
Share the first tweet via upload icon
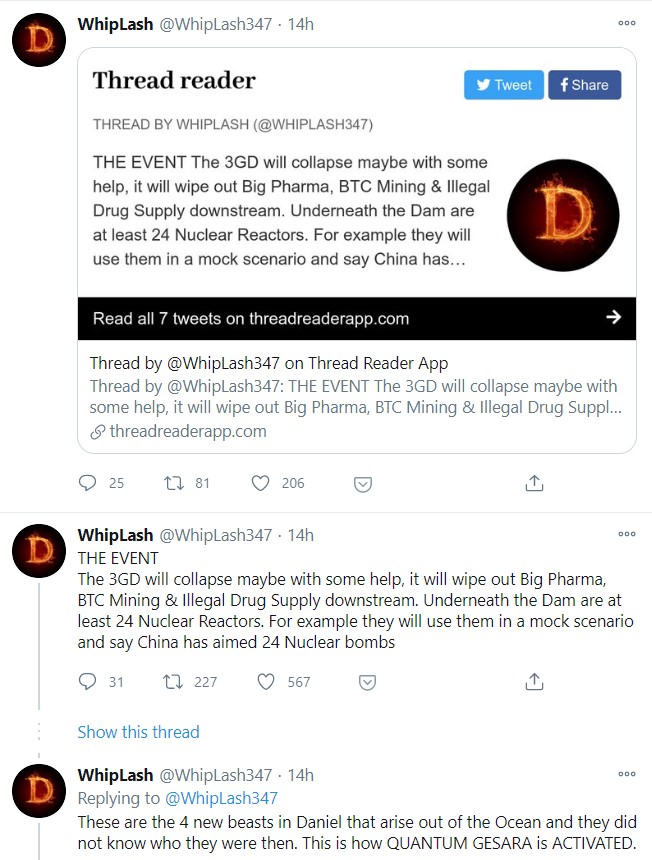point(534,483)
